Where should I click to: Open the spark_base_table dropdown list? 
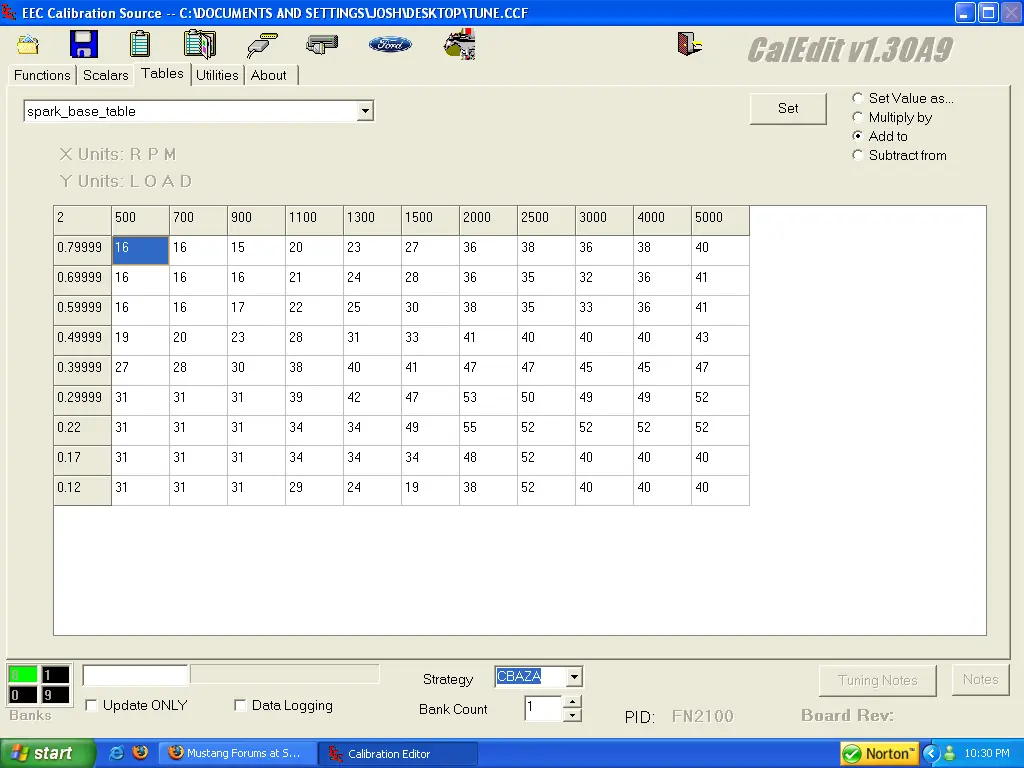(x=366, y=111)
